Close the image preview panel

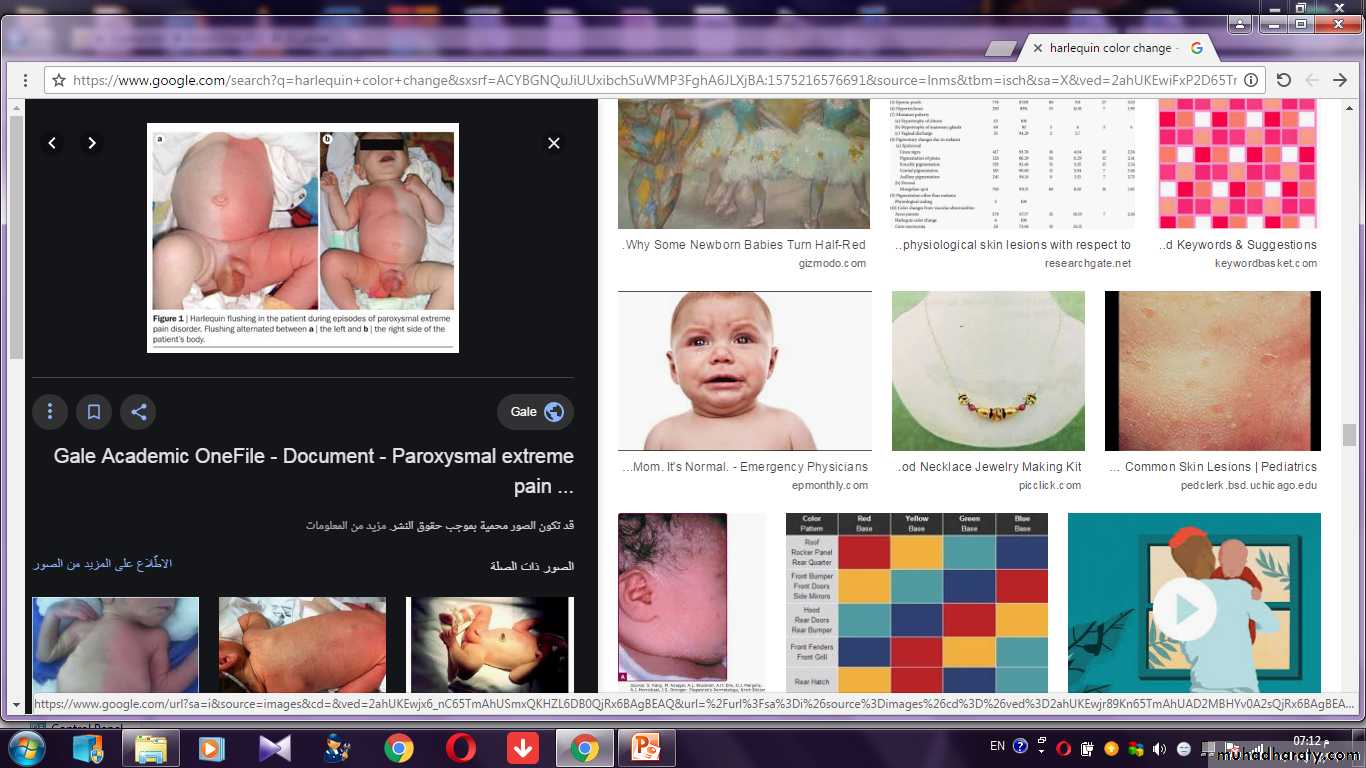pos(553,143)
